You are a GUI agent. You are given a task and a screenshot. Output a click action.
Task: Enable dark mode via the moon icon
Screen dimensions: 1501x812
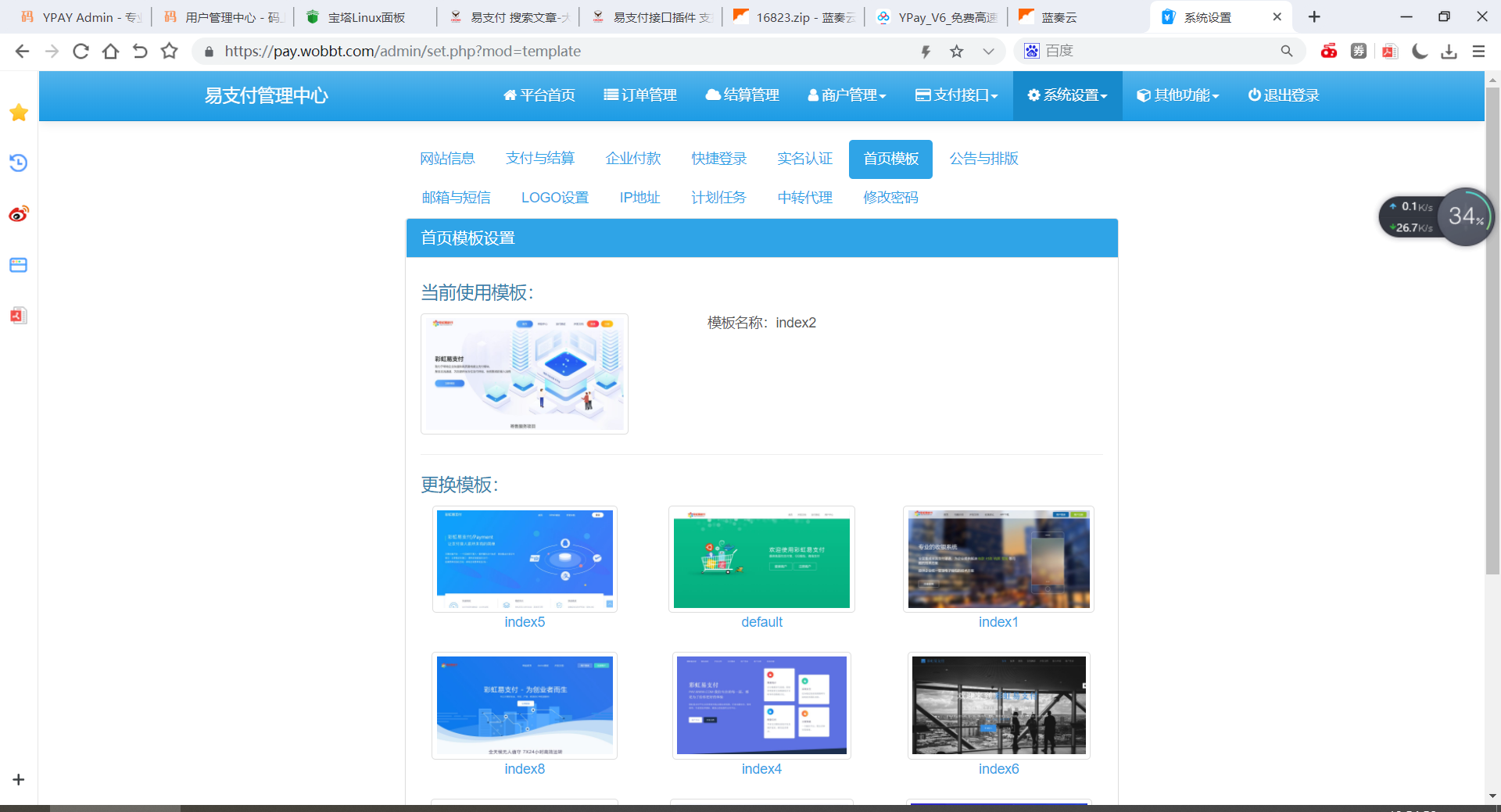tap(1419, 51)
